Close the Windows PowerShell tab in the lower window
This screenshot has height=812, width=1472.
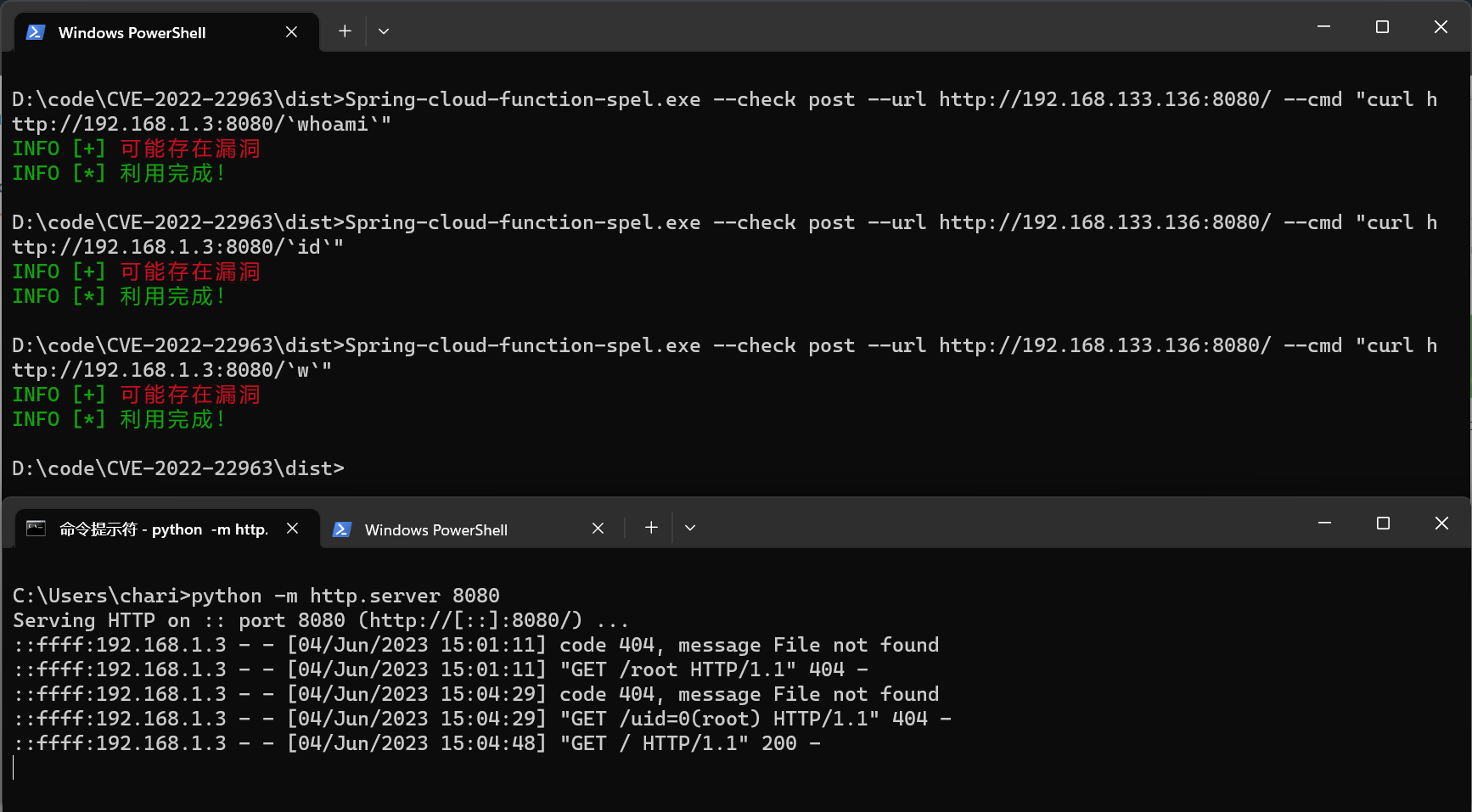point(598,529)
